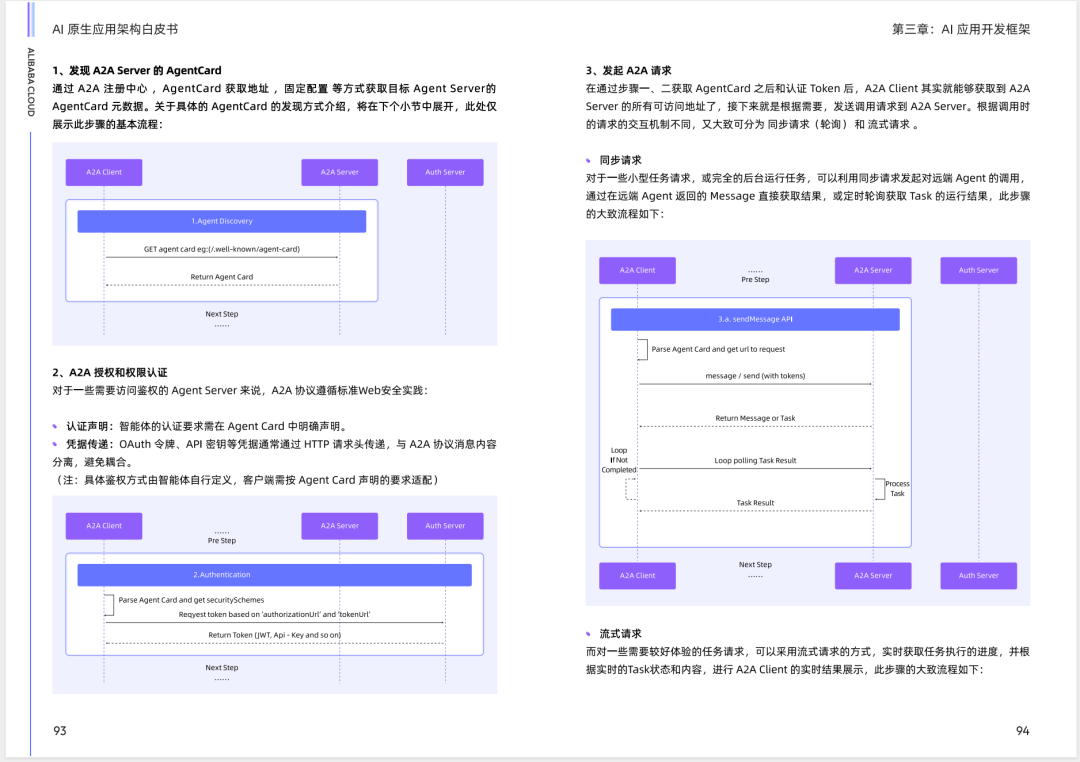Click the "GET agent card" request label
This screenshot has width=1080, height=762.
click(222, 249)
